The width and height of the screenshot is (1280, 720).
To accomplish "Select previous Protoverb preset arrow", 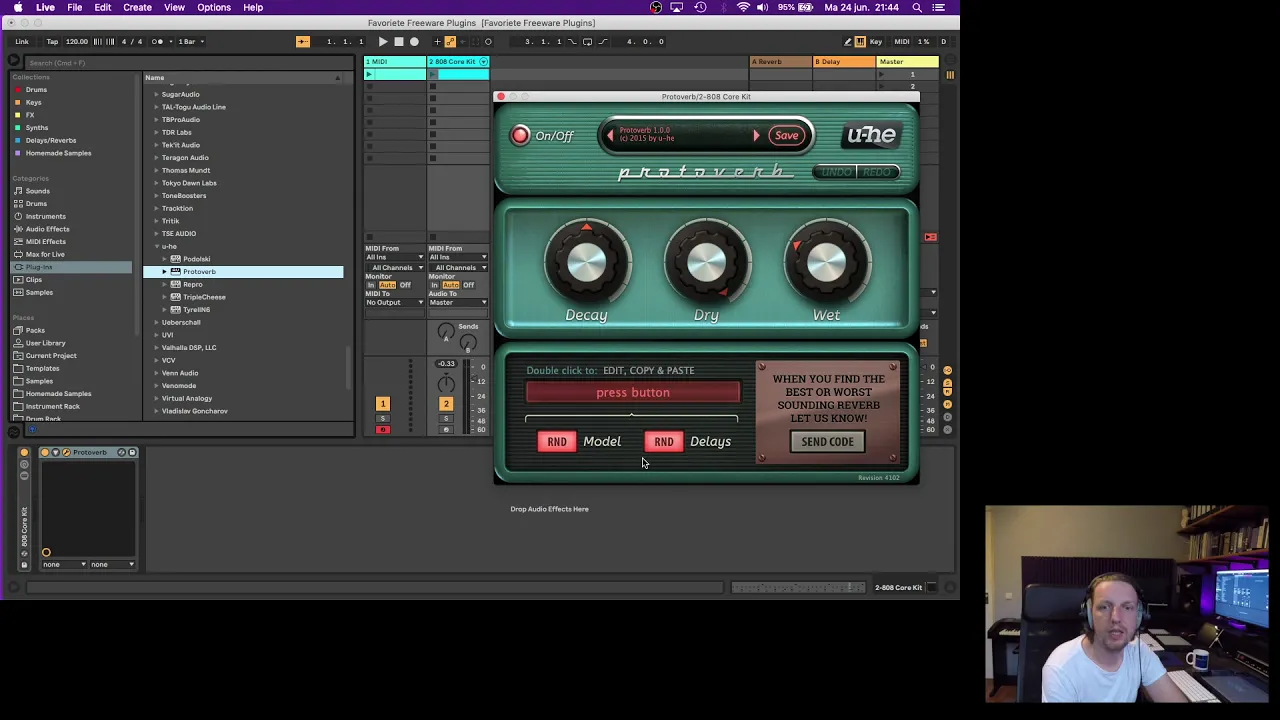I will pos(610,135).
